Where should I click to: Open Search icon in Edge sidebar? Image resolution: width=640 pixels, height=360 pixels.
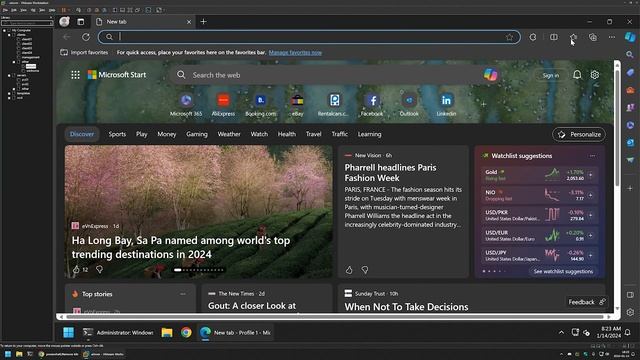click(x=630, y=54)
